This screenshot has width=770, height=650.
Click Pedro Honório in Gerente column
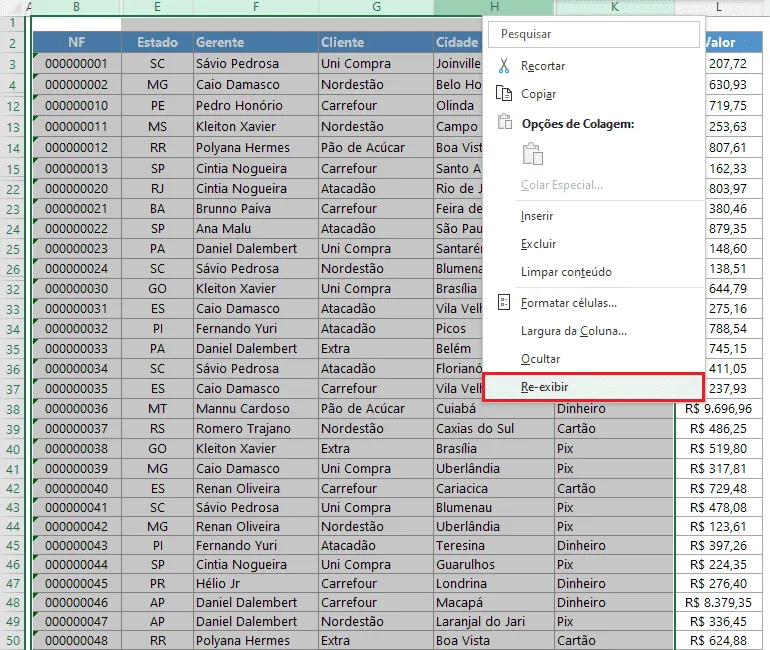256,106
